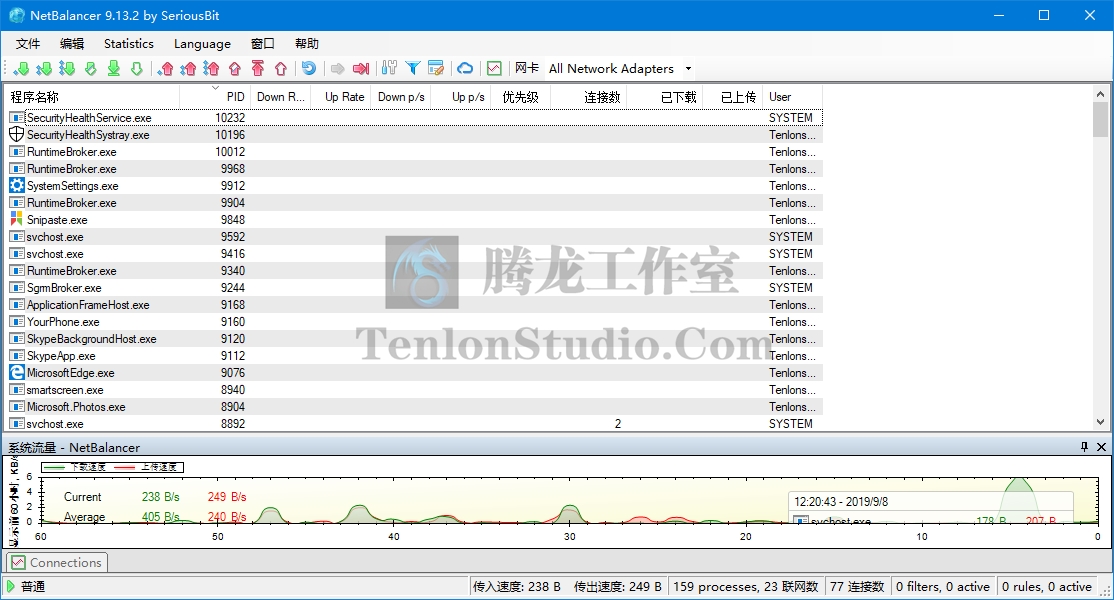The height and width of the screenshot is (600, 1114).
Task: Click status bar '159 processes, 23 联网数'
Action: pyautogui.click(x=745, y=587)
